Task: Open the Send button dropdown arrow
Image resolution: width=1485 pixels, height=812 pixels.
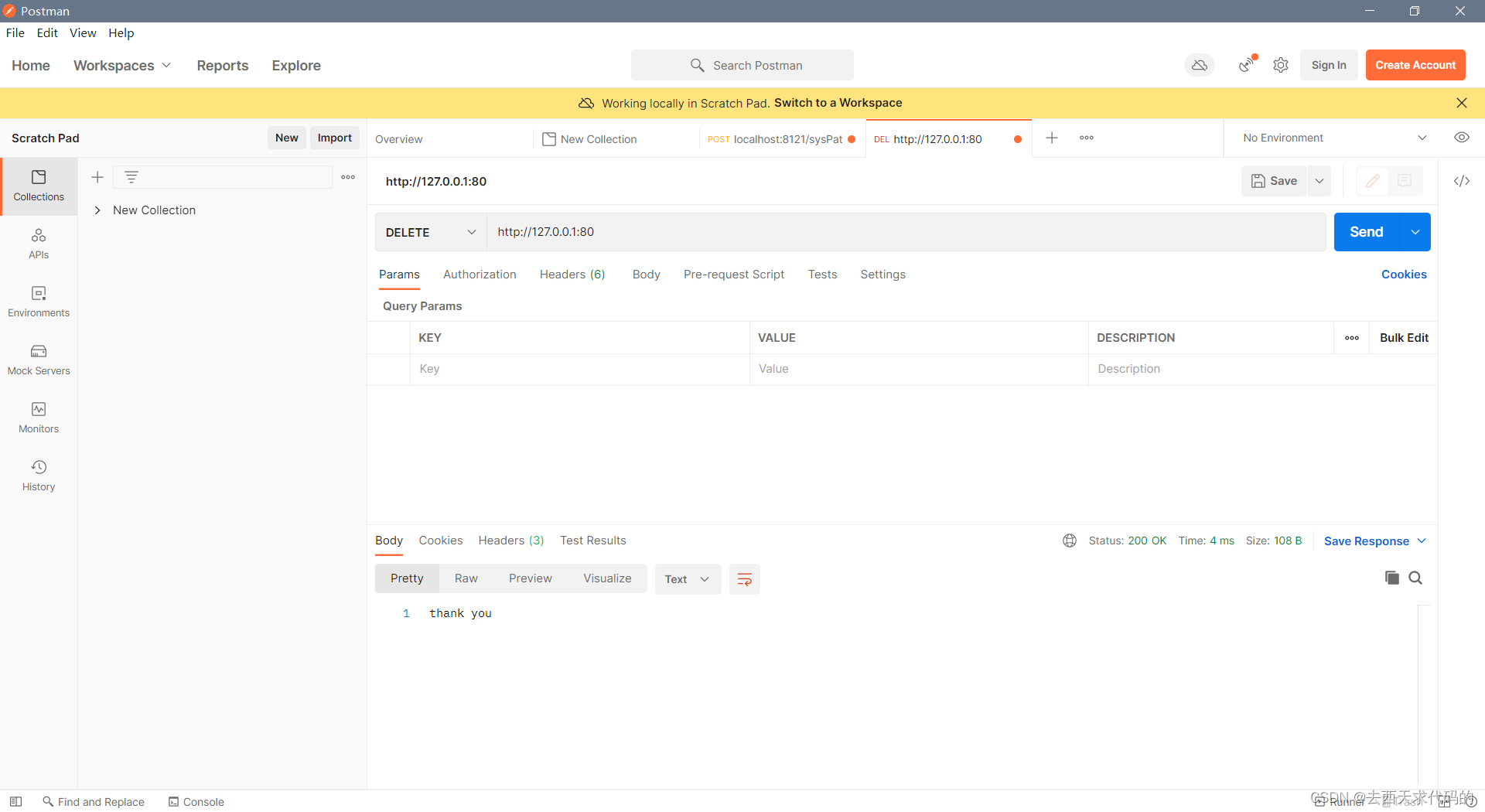Action: [x=1415, y=232]
